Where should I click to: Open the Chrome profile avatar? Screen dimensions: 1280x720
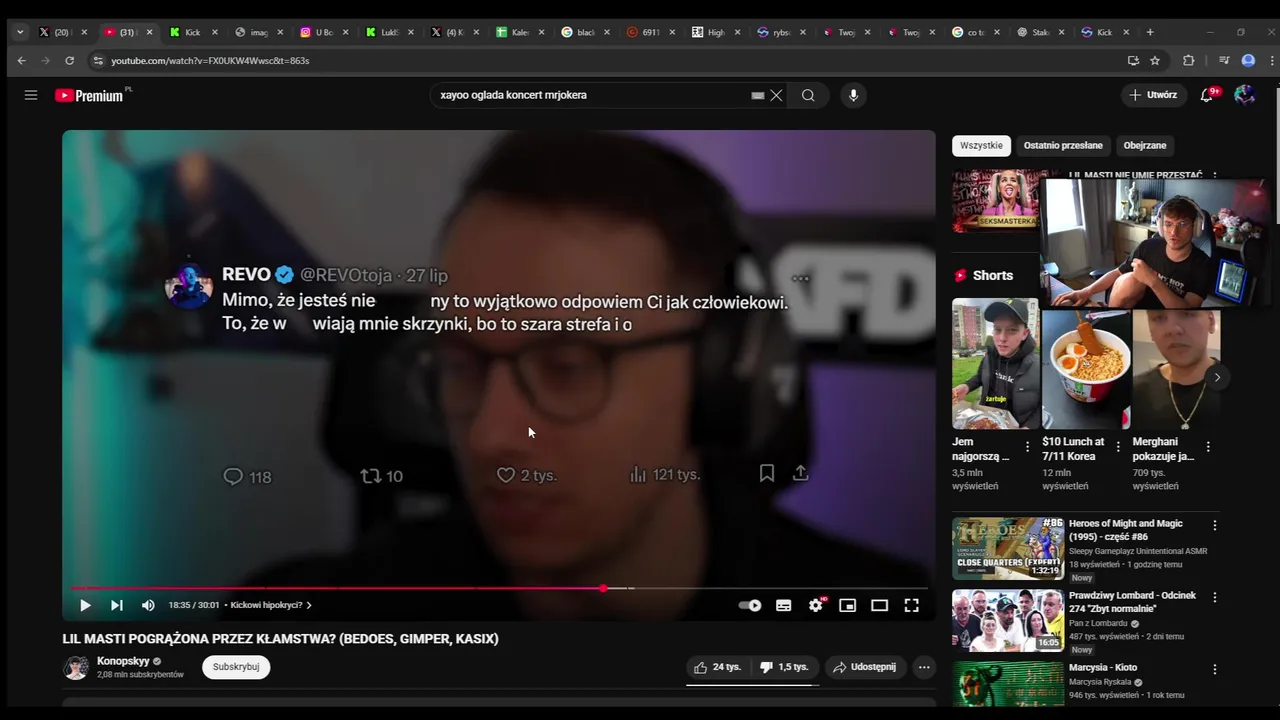click(1248, 60)
